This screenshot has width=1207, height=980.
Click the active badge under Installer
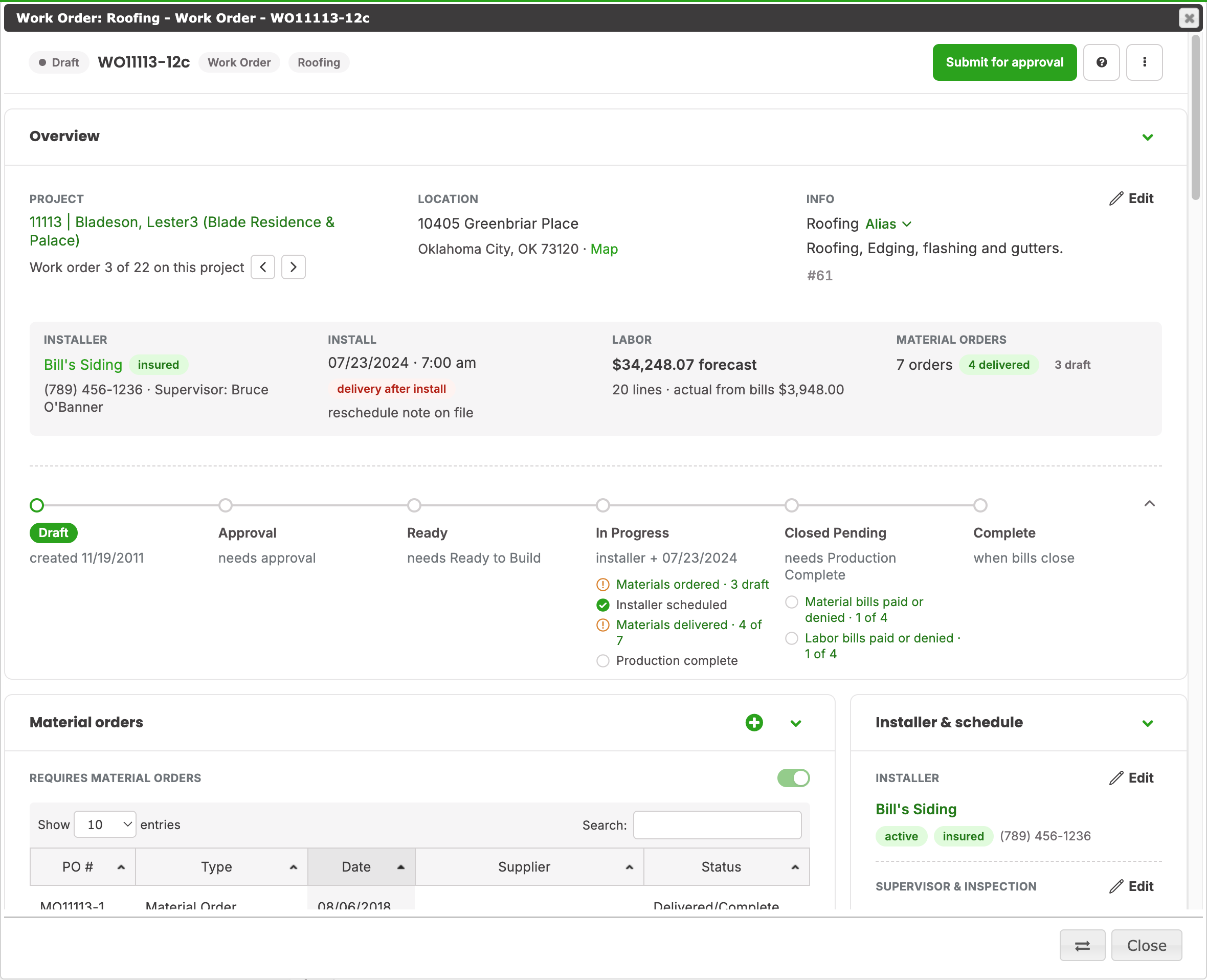901,836
